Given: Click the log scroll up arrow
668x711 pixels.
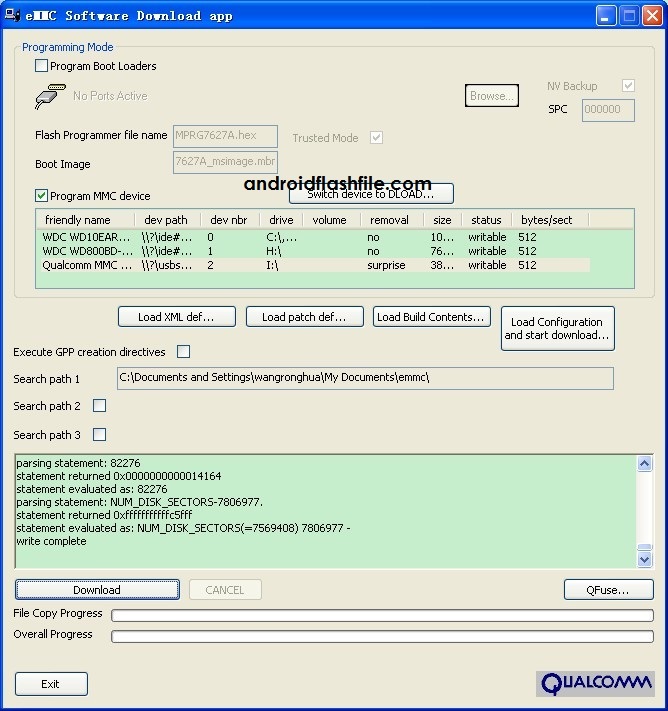Looking at the screenshot, I should (644, 463).
